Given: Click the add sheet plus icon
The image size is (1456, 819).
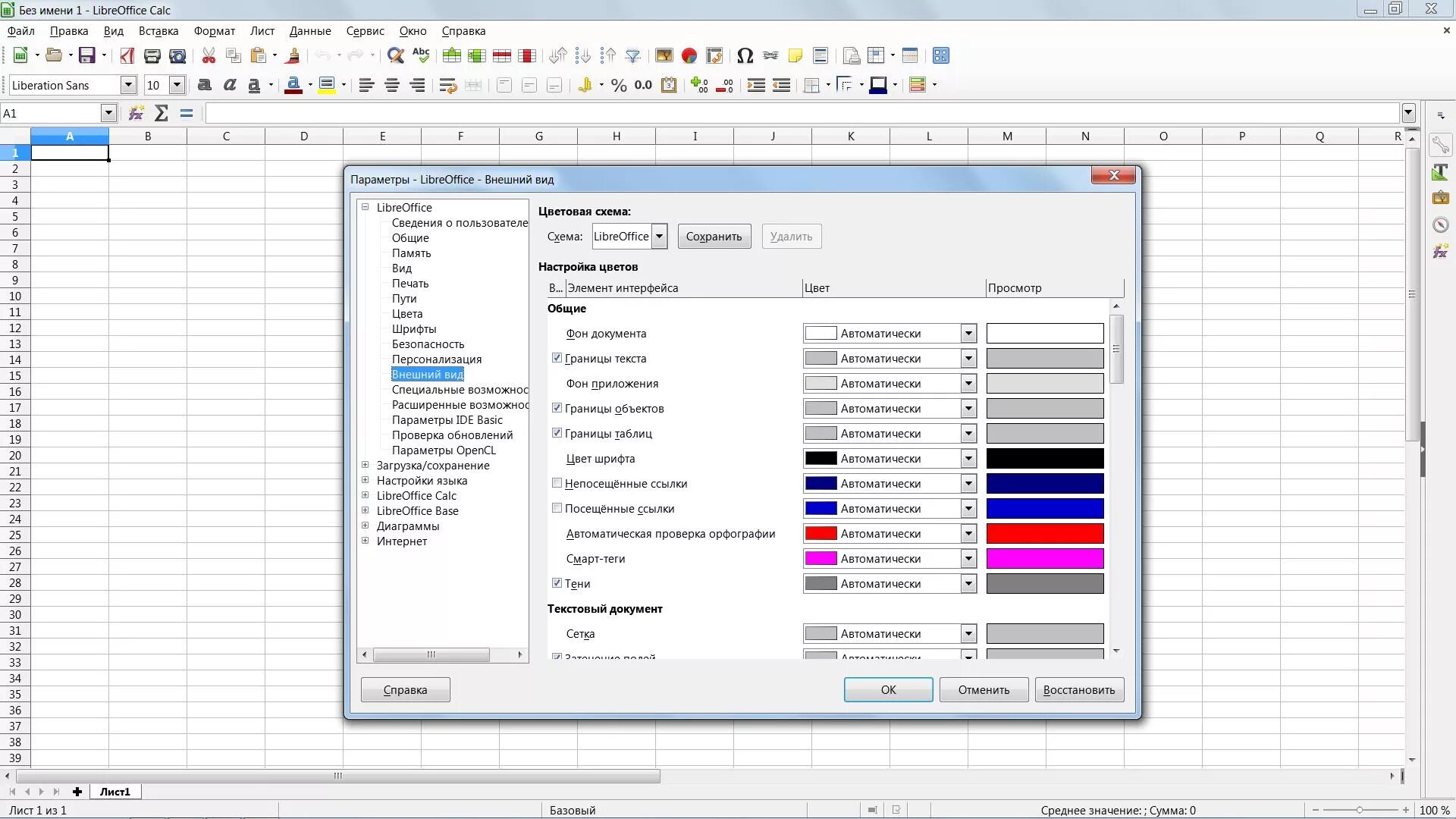Looking at the screenshot, I should click(77, 792).
